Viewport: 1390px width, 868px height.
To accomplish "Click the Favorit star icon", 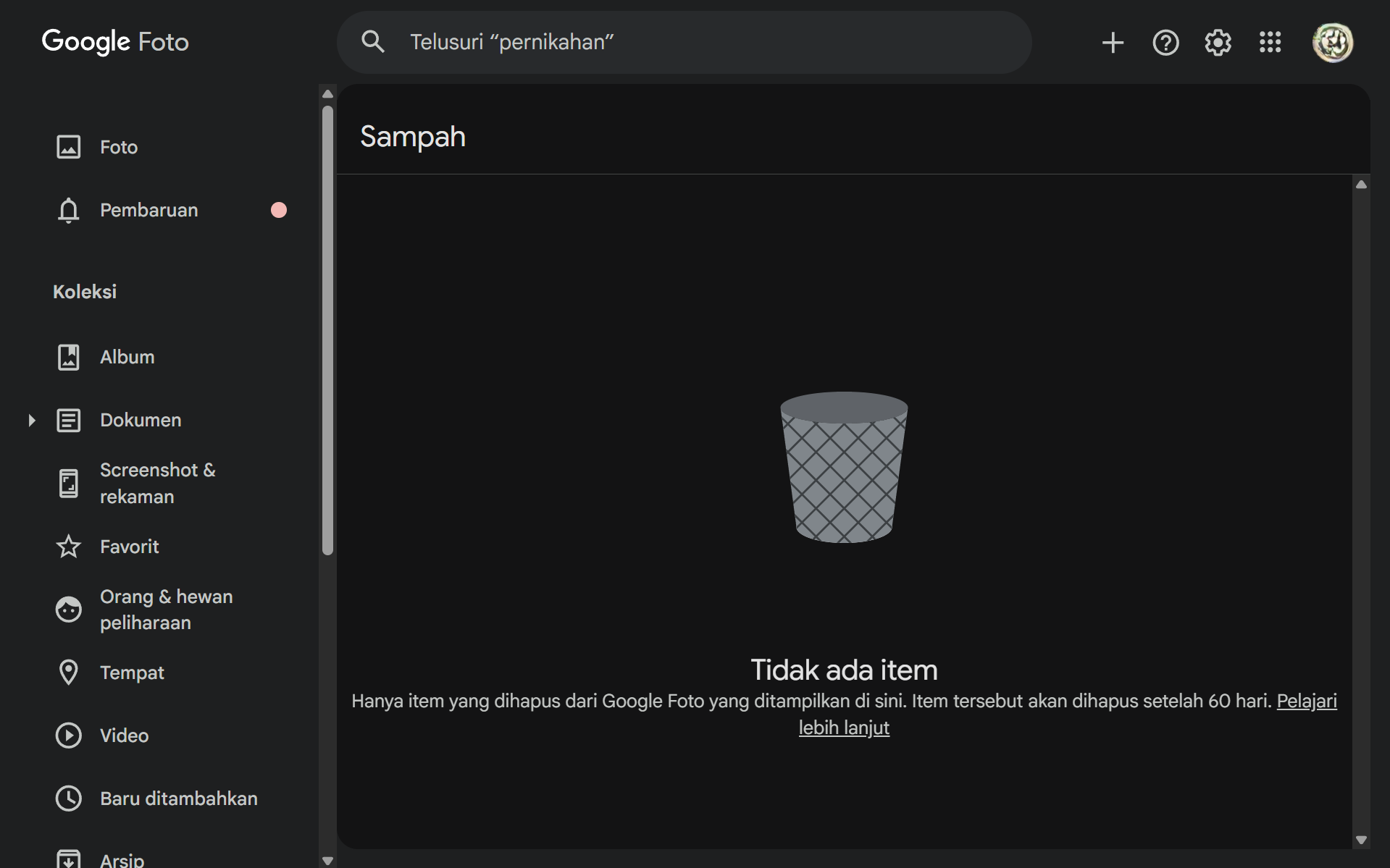I will click(x=69, y=547).
